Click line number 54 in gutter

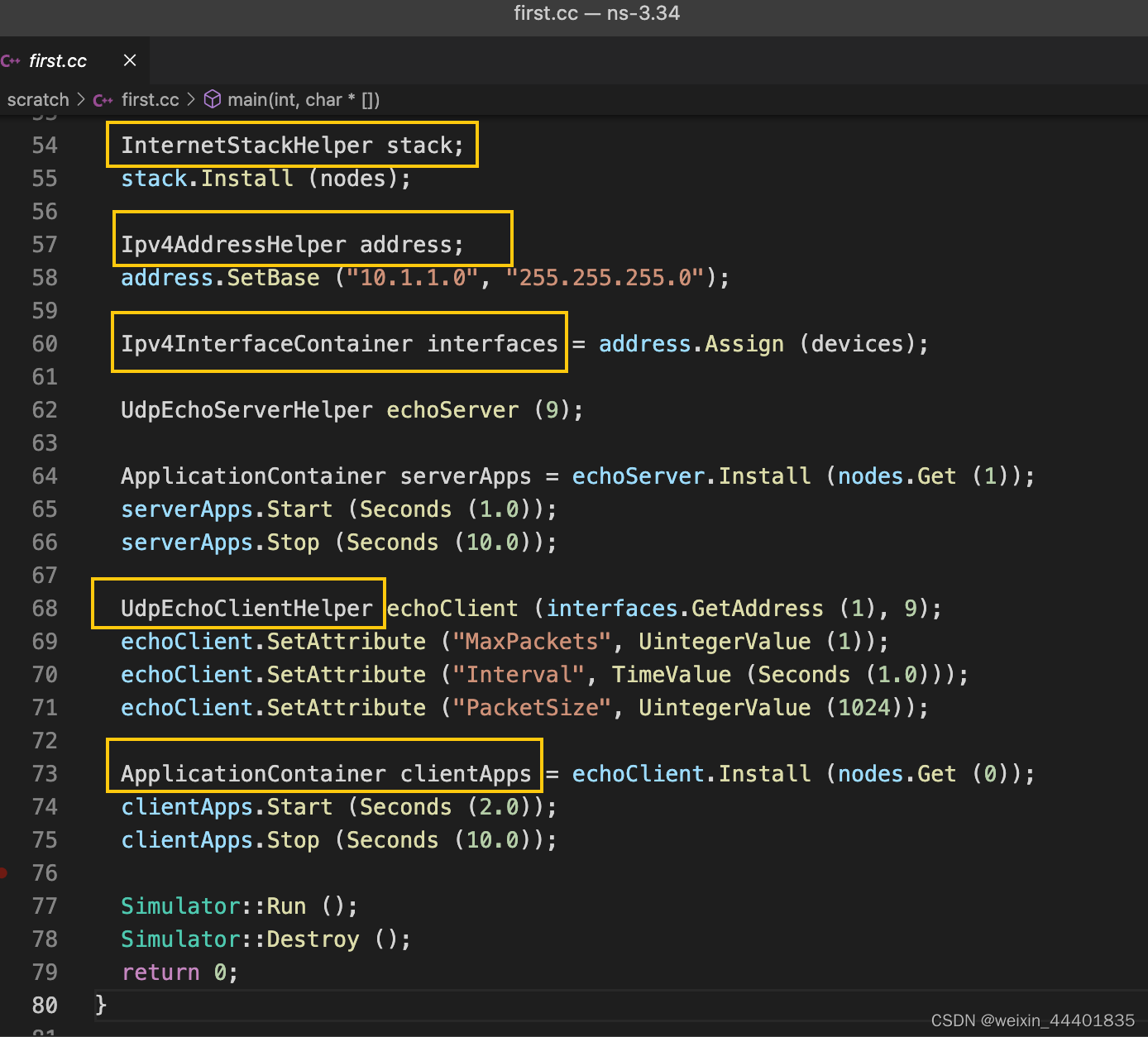pos(45,146)
